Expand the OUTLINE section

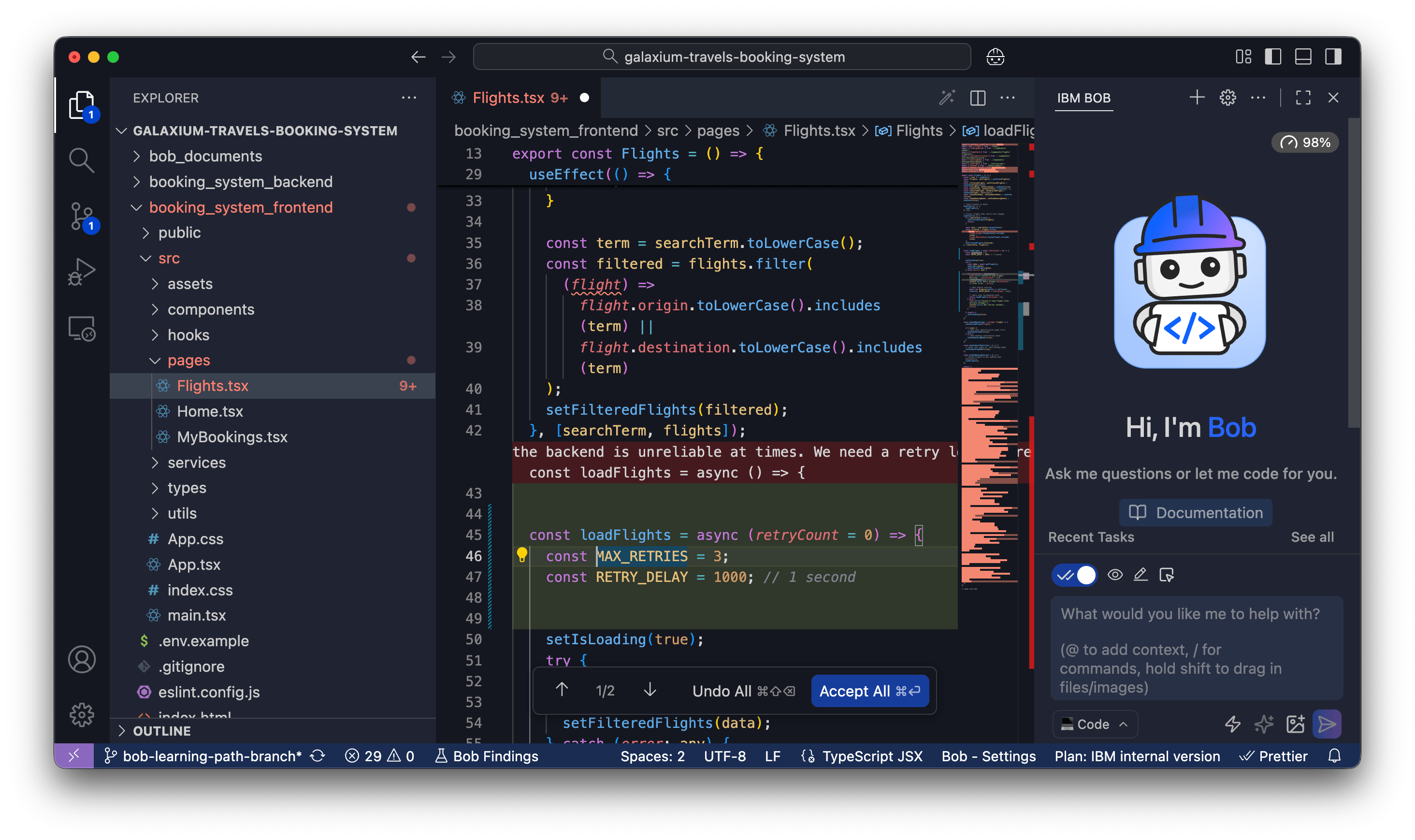pyautogui.click(x=162, y=731)
